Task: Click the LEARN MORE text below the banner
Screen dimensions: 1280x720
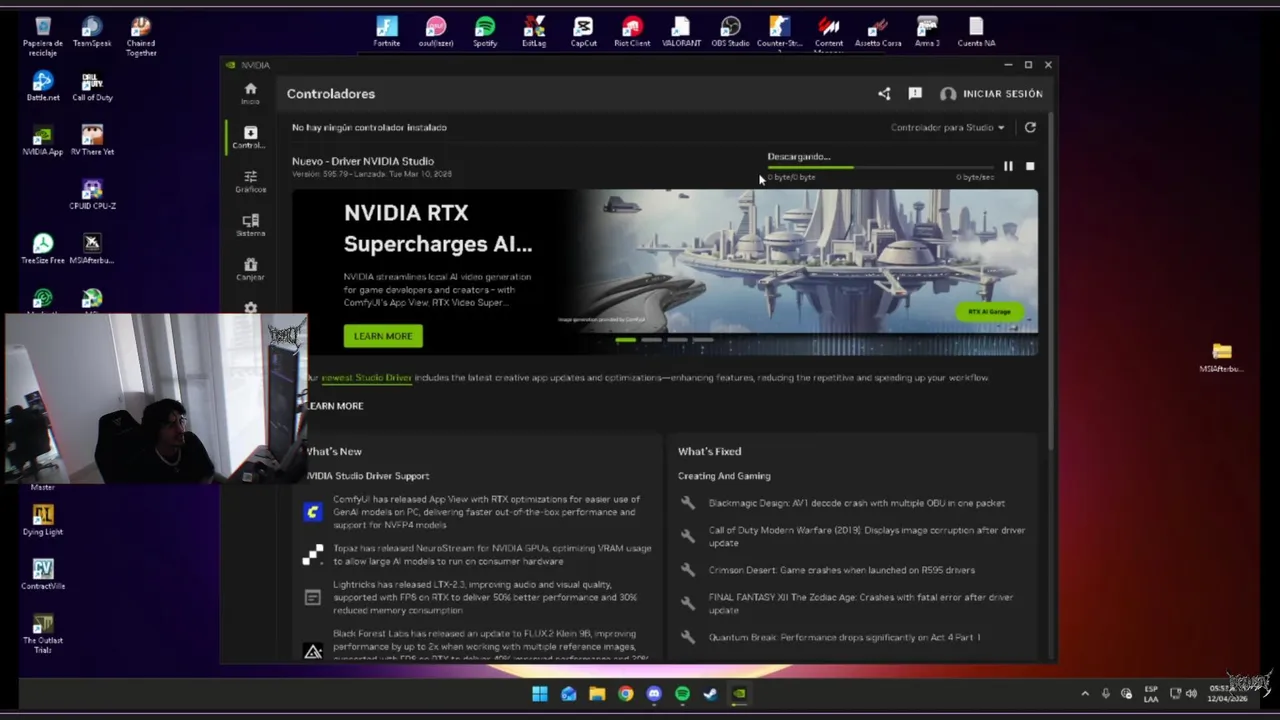Action: [x=335, y=406]
